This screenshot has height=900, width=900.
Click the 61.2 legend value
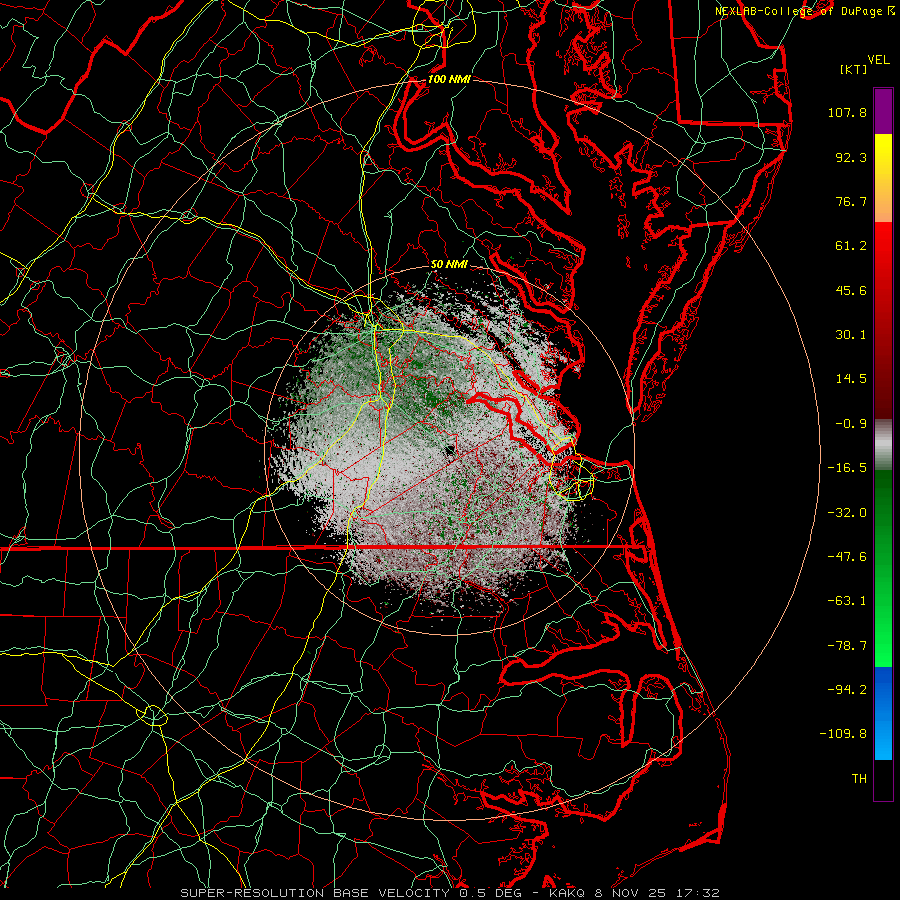pyautogui.click(x=851, y=246)
